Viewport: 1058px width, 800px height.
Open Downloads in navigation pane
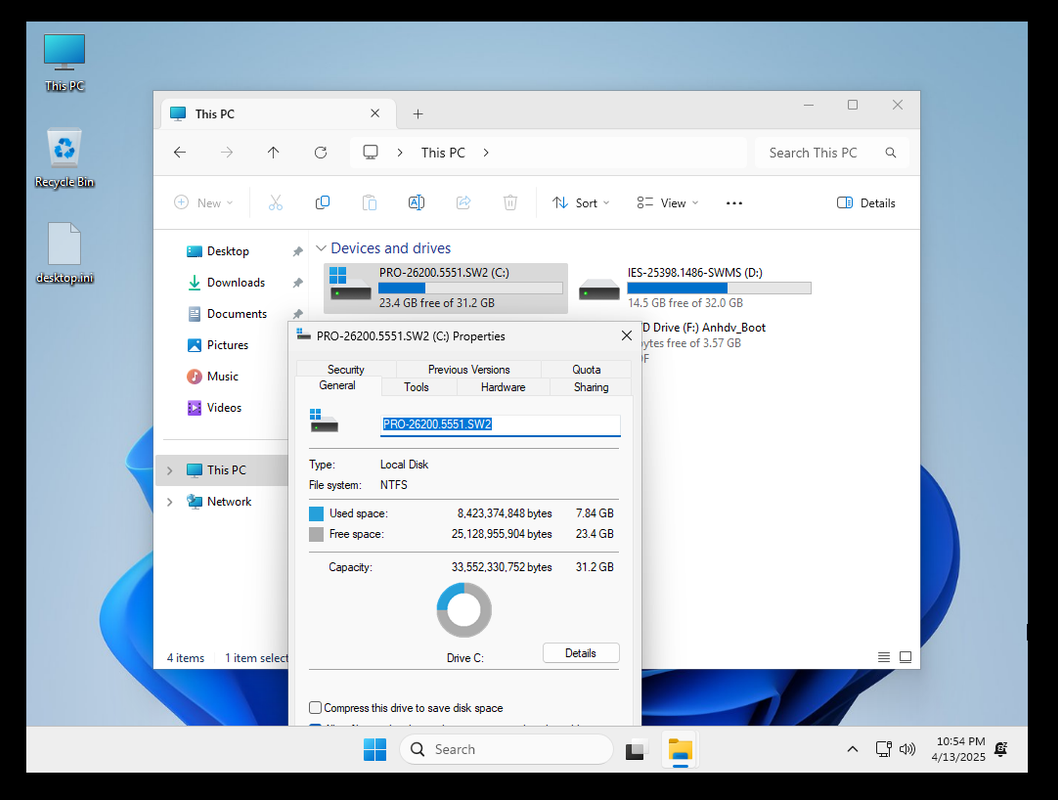click(235, 283)
